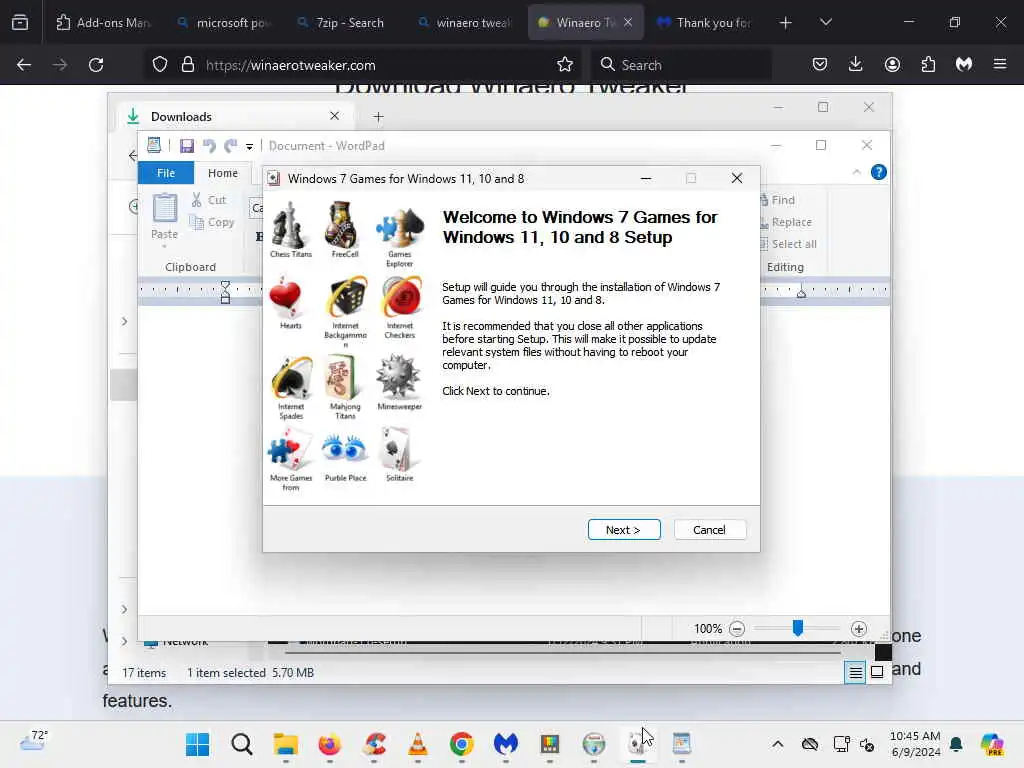Click Next to continue the setup
Image resolution: width=1024 pixels, height=768 pixels.
click(624, 530)
